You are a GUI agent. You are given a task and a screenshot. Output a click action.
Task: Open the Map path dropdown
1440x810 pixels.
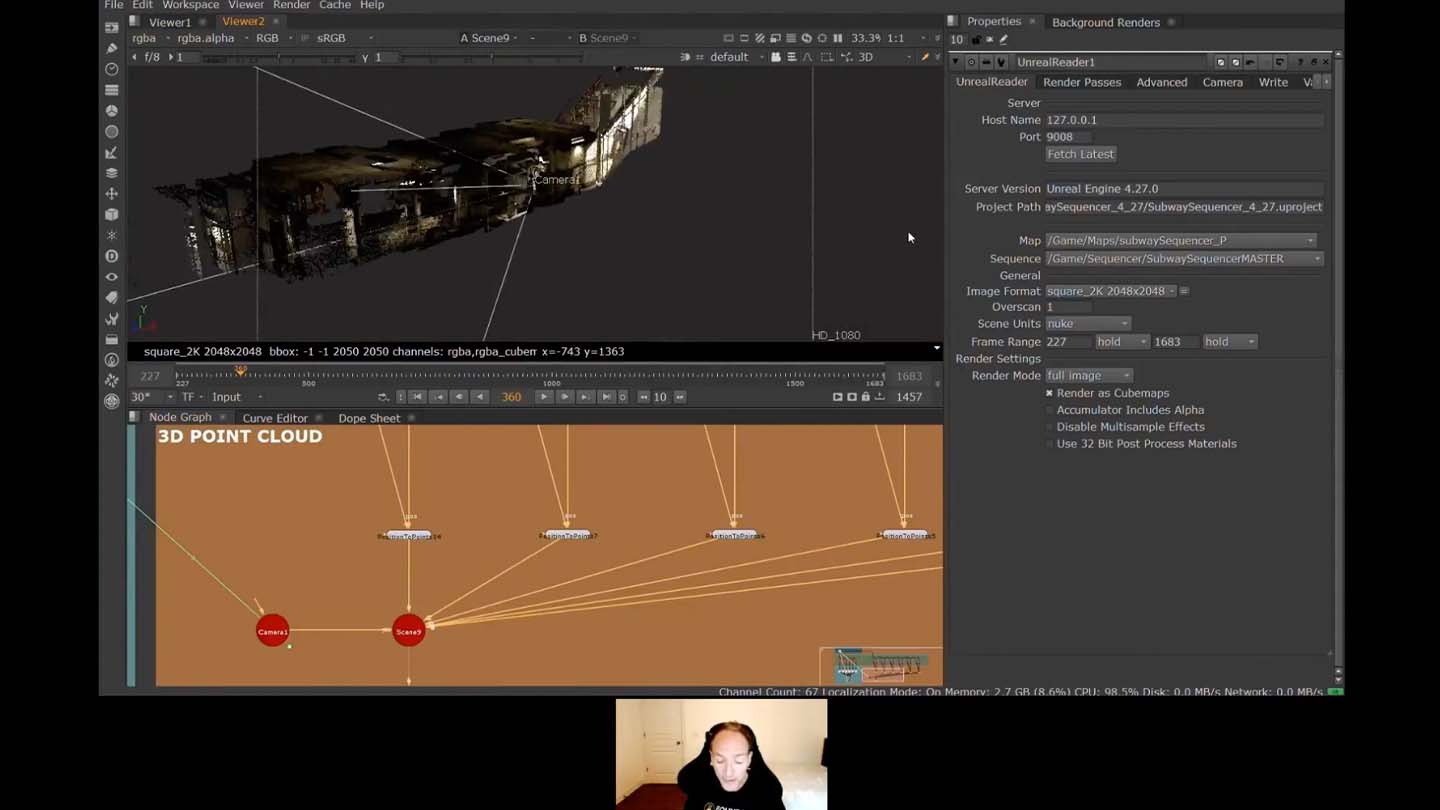(x=1180, y=241)
